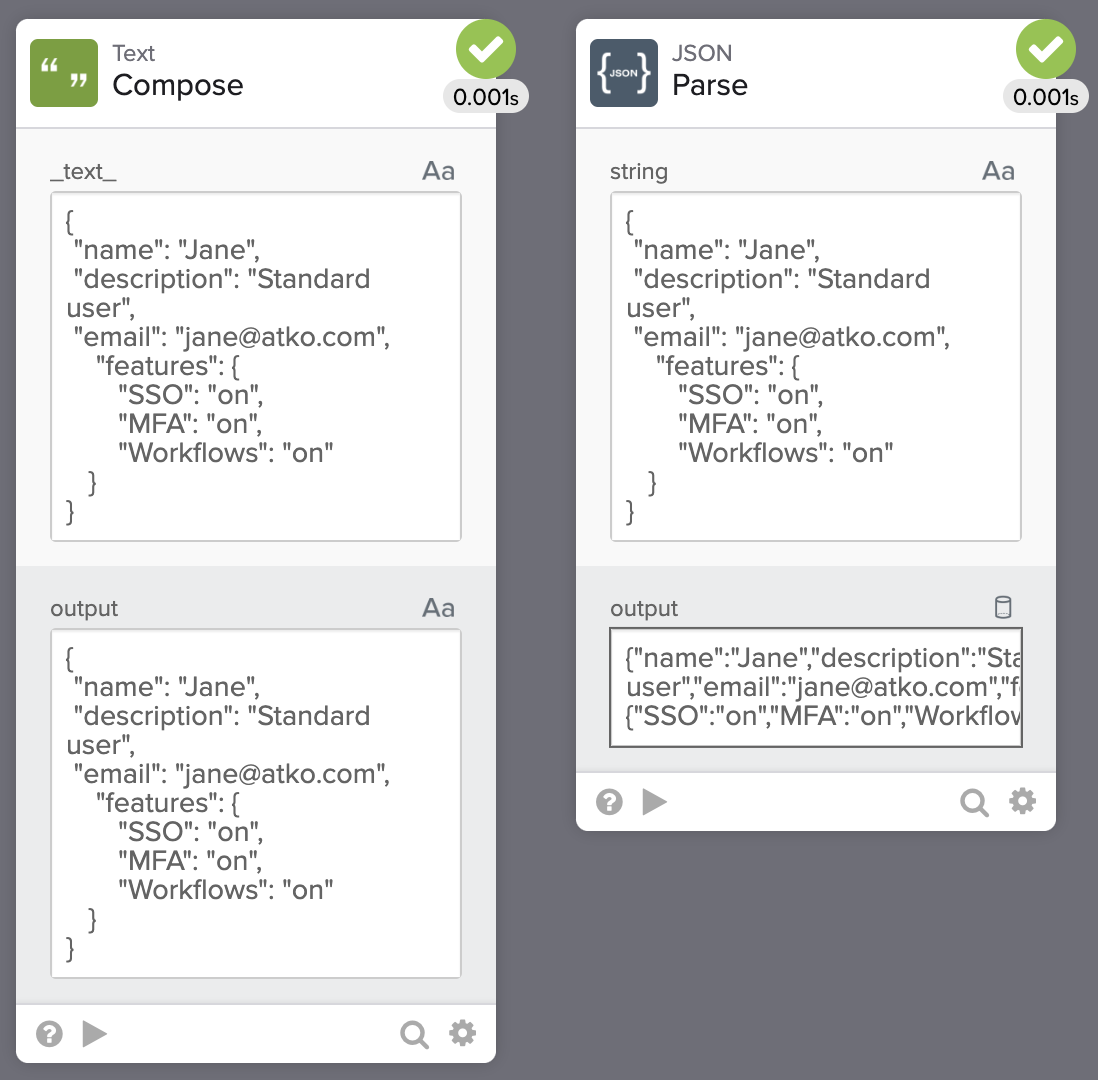Open Parse card settings gear
This screenshot has width=1098, height=1080.
(1022, 801)
